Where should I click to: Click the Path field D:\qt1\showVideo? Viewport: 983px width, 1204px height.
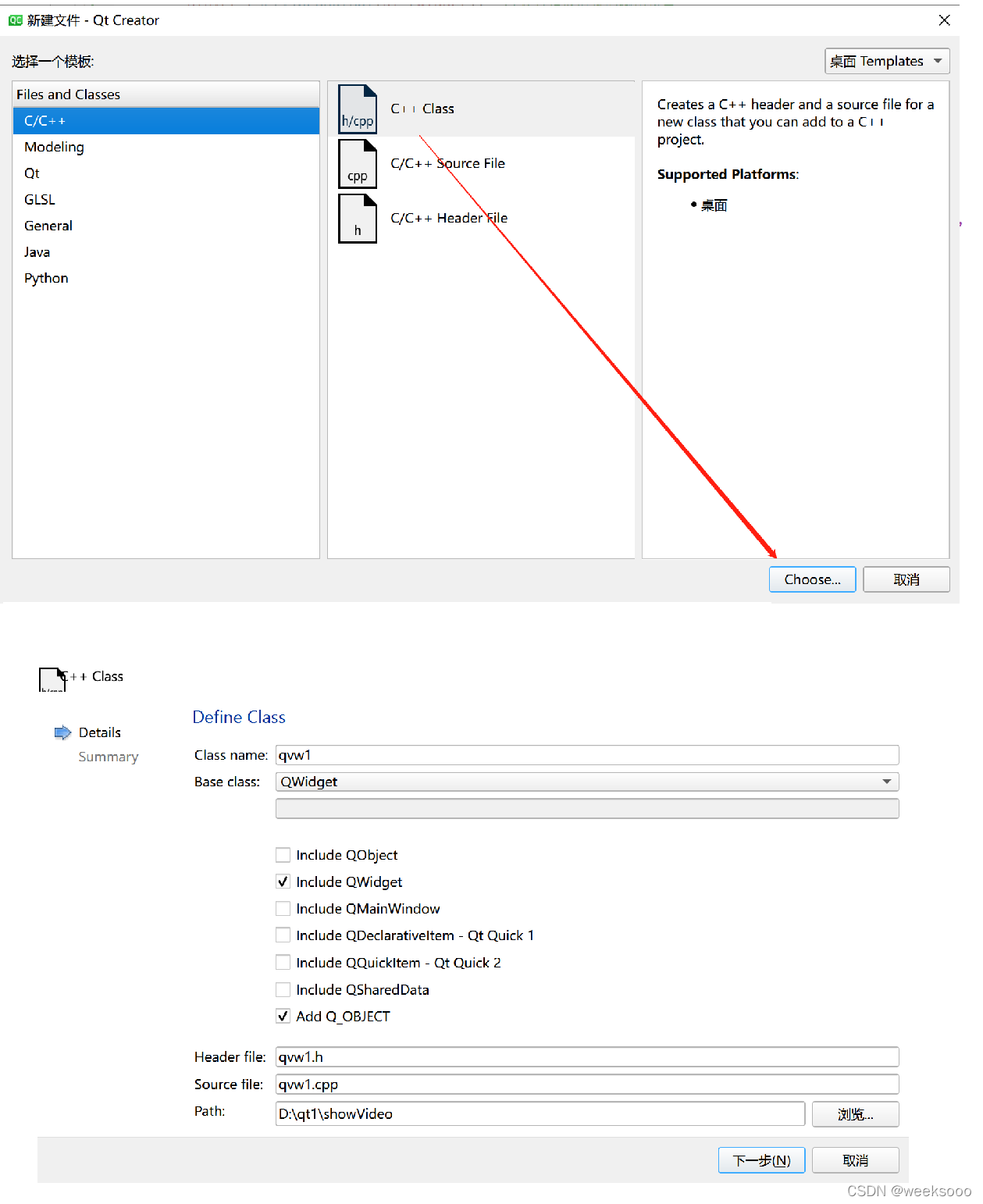coord(540,1113)
